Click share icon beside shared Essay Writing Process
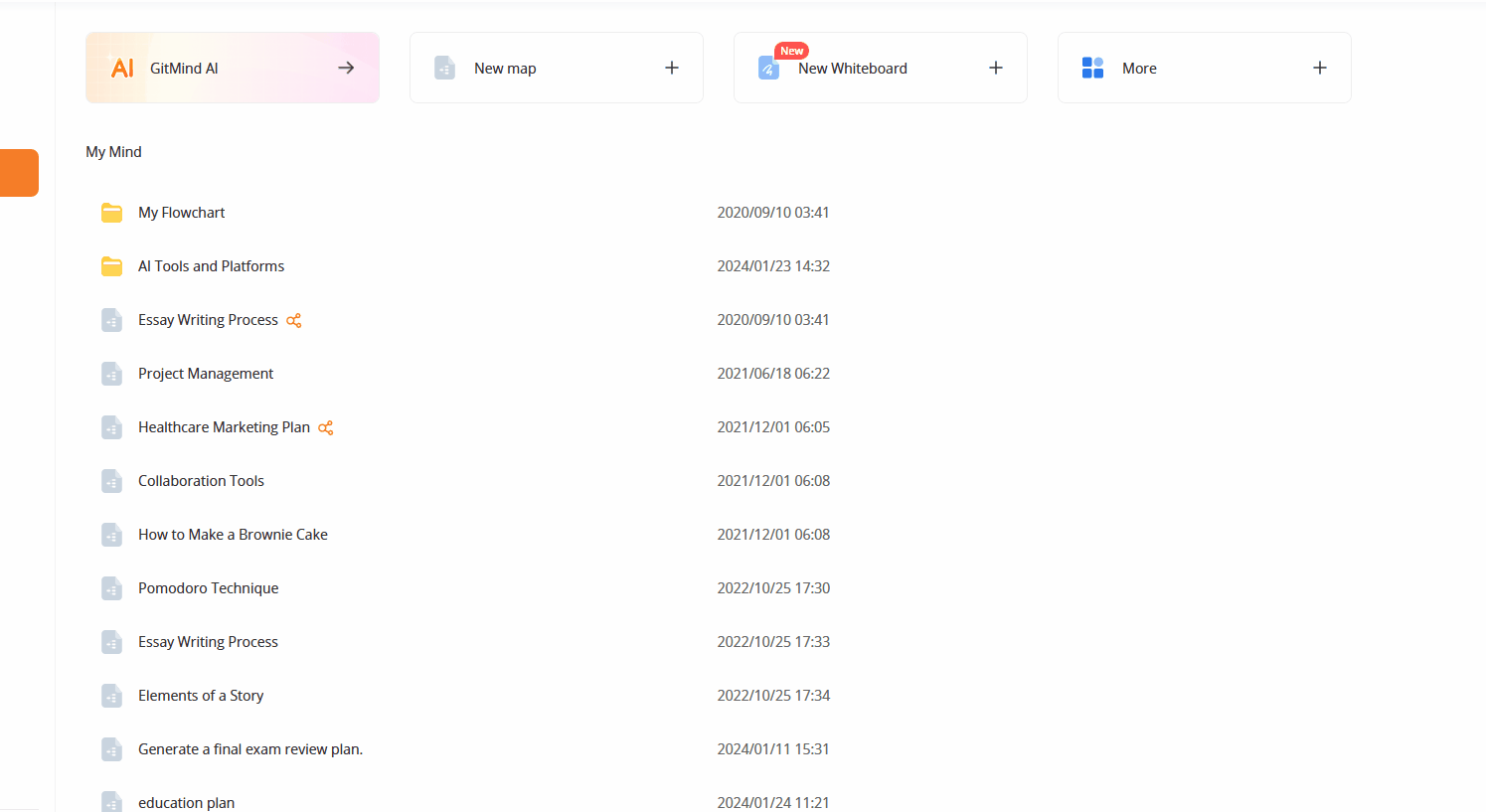Viewport: 1486px width, 812px height. (294, 320)
